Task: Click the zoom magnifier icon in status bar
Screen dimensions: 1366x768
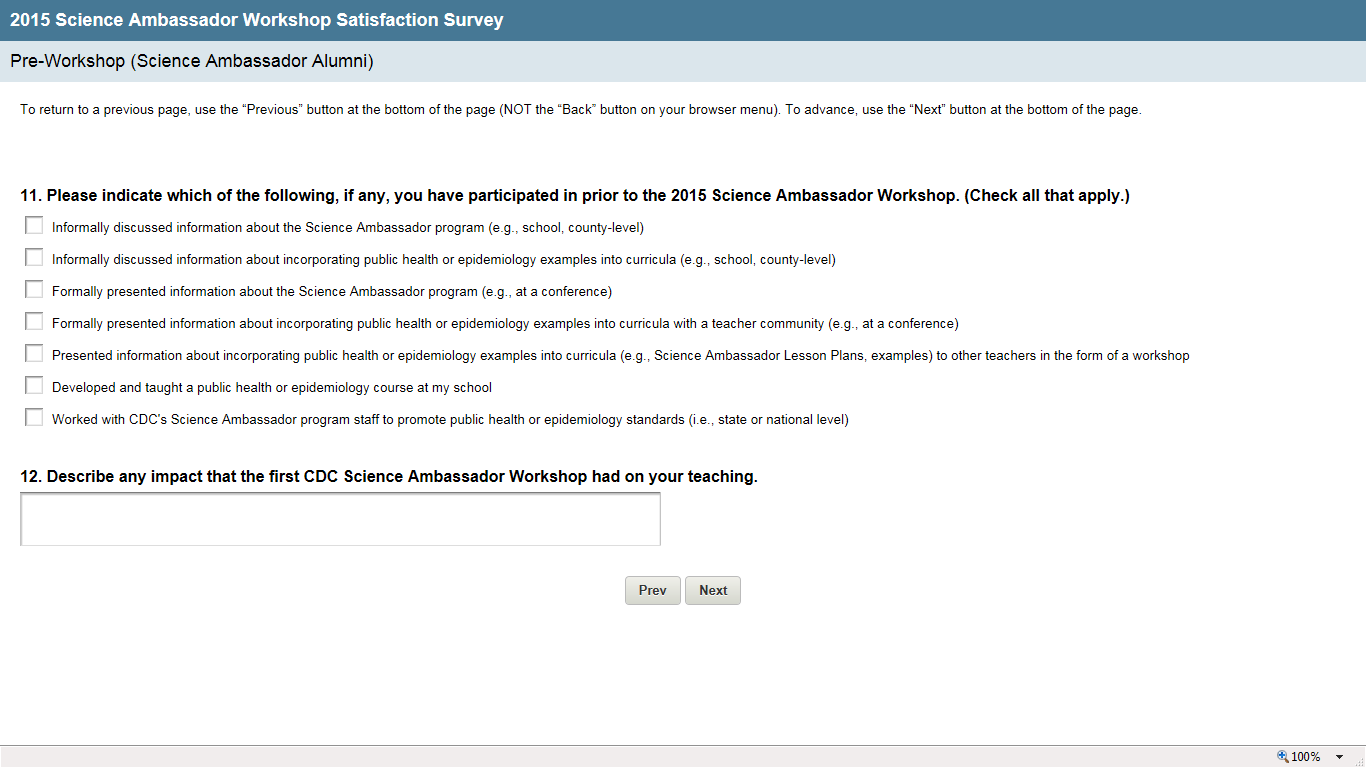Action: click(1283, 757)
